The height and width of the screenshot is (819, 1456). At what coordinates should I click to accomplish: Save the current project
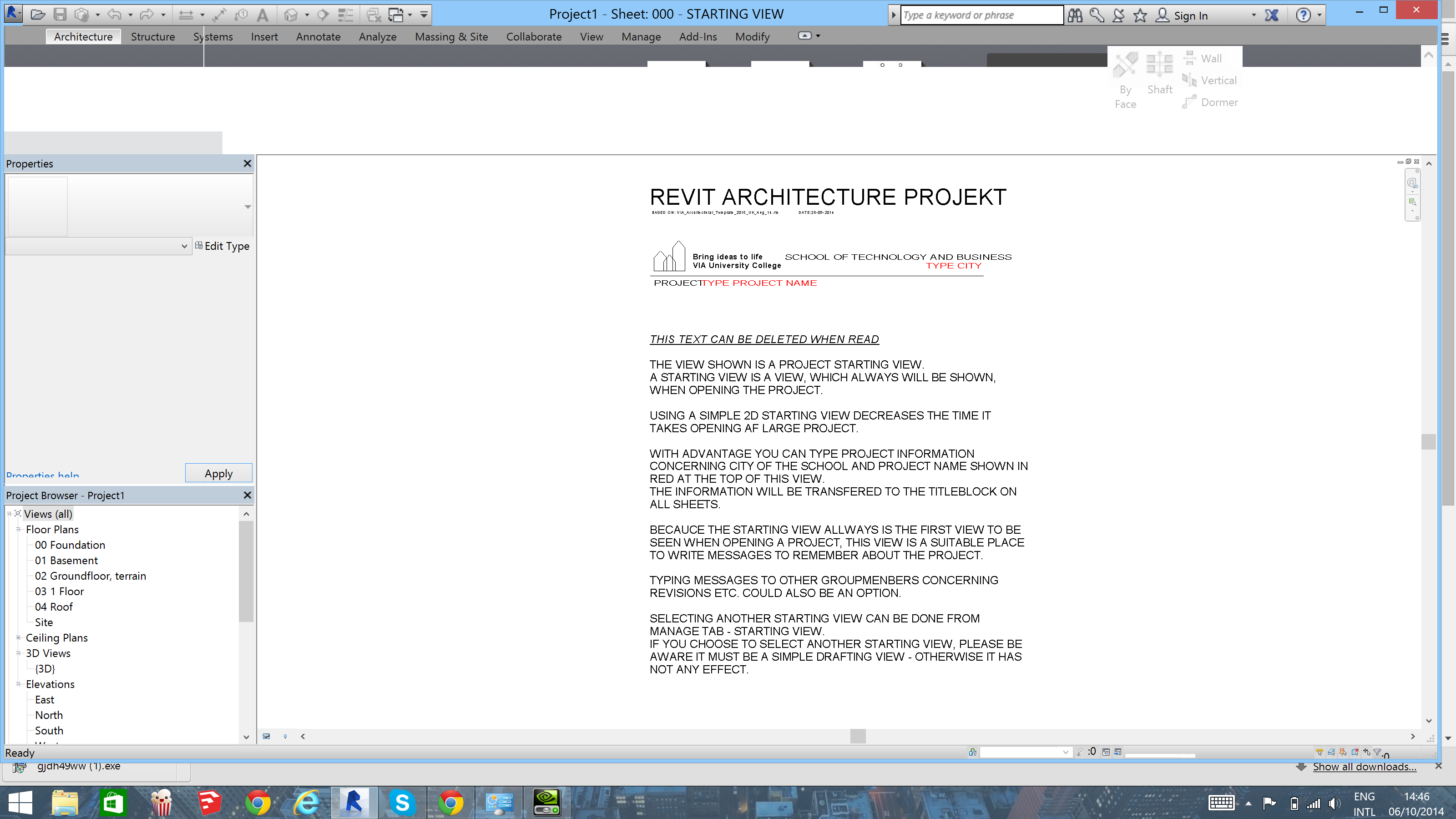[x=61, y=15]
